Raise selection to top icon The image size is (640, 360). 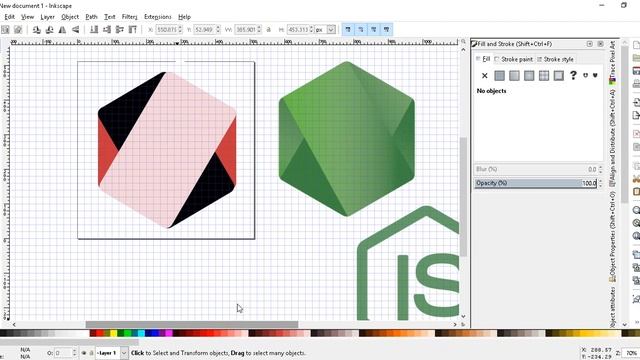click(133, 29)
